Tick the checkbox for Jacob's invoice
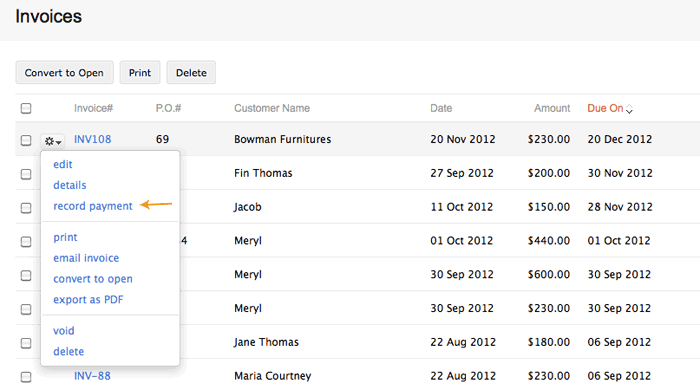Screen dimensions: 700x390 coord(26,208)
